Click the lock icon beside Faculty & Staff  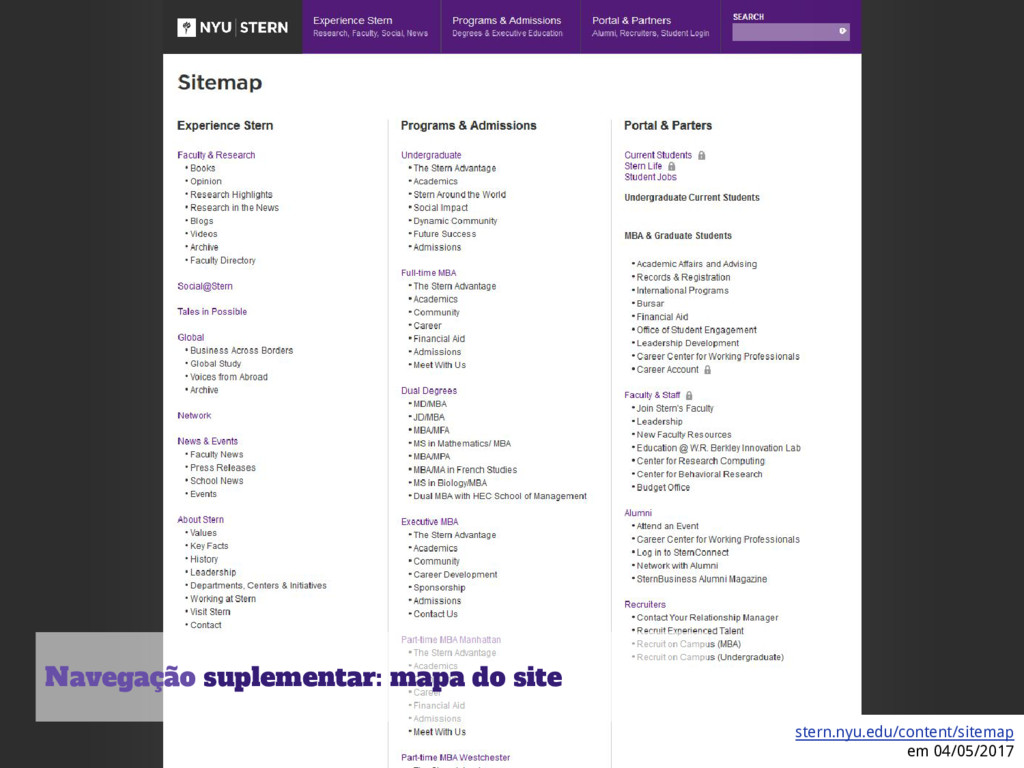pos(689,395)
